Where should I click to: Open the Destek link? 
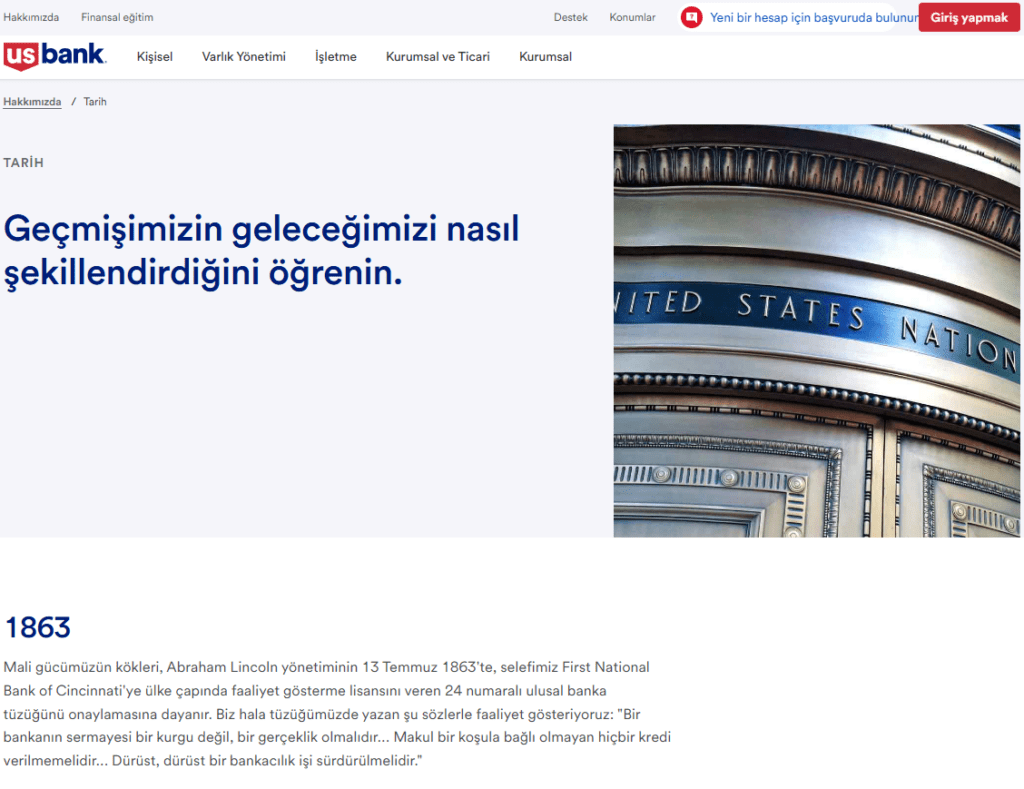click(570, 18)
